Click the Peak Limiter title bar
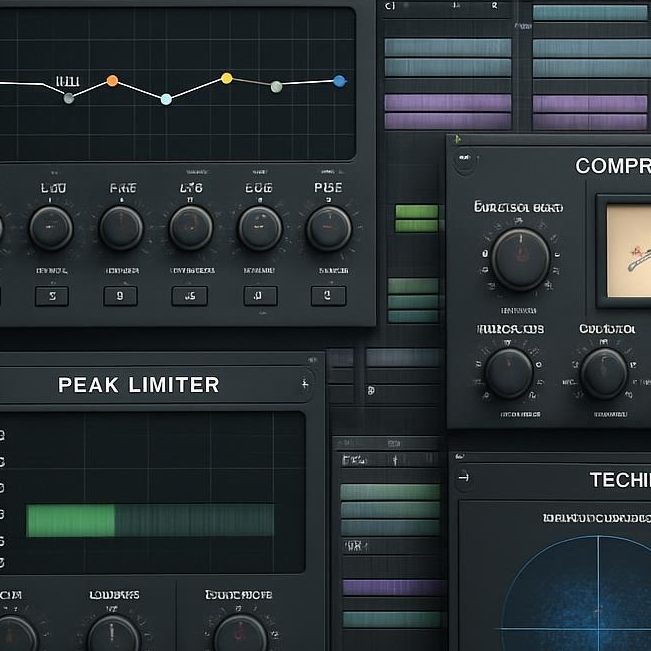651x651 pixels. (140, 385)
